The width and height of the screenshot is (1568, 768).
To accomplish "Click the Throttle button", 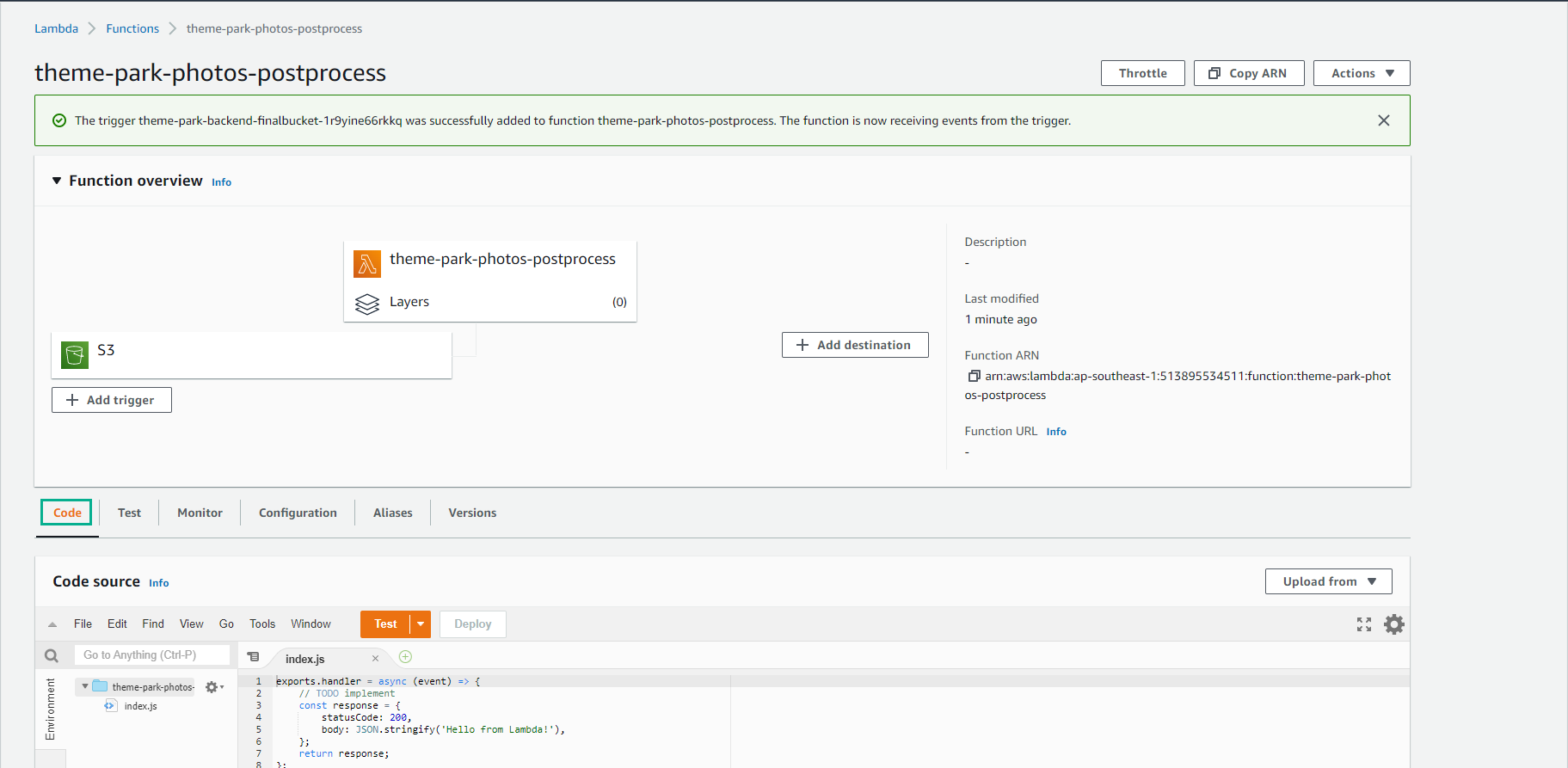I will (x=1143, y=73).
